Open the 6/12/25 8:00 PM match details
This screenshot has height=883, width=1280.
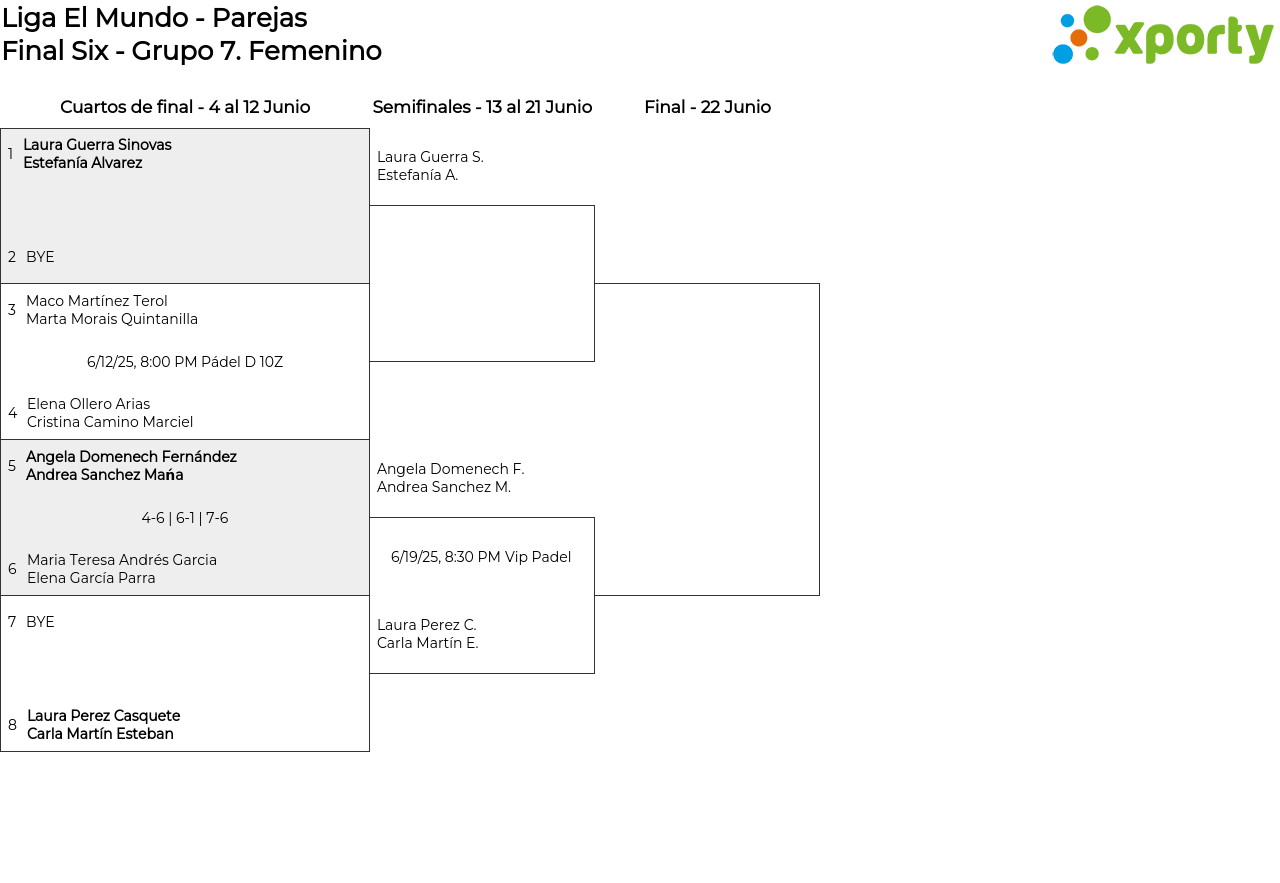pos(185,362)
